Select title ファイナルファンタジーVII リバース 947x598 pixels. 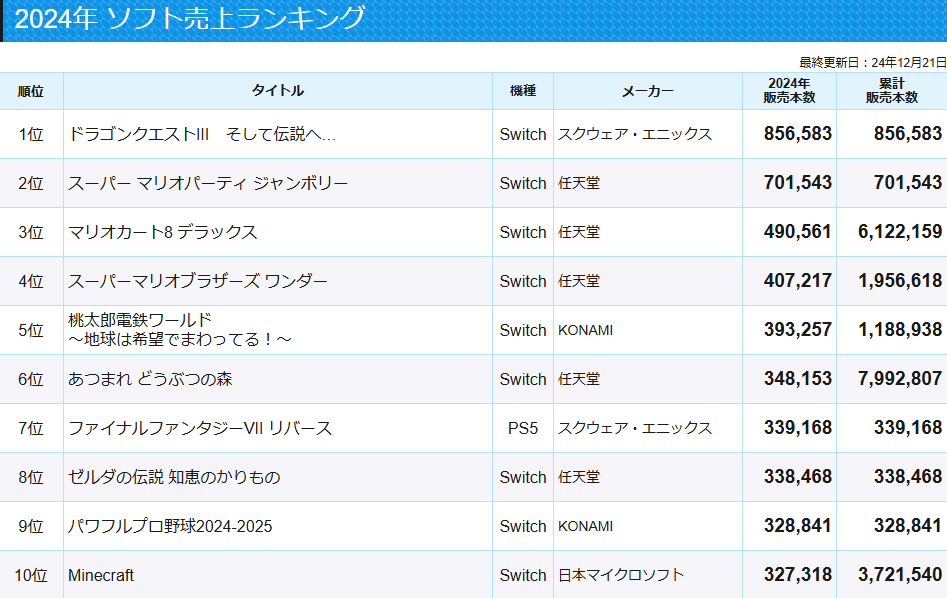200,428
